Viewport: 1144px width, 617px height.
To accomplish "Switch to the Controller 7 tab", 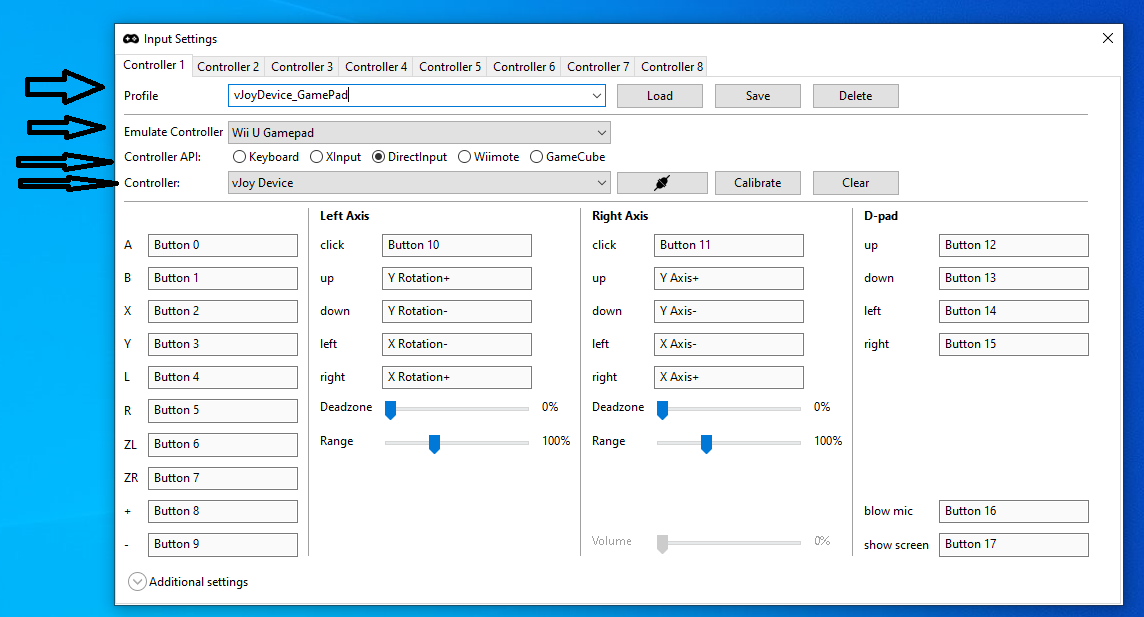I will [x=598, y=66].
